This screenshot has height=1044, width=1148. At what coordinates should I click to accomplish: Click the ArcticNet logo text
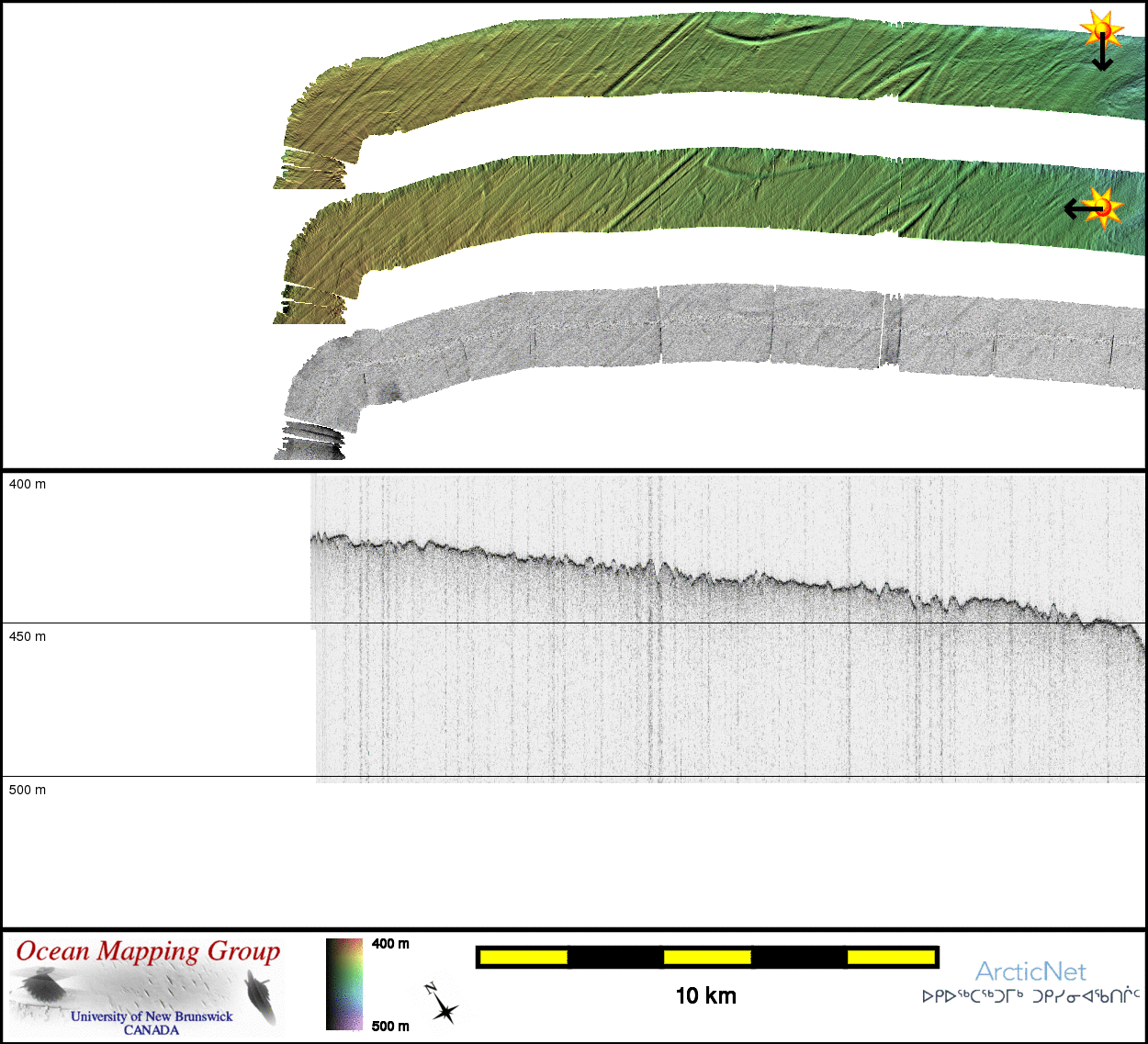click(x=1030, y=971)
